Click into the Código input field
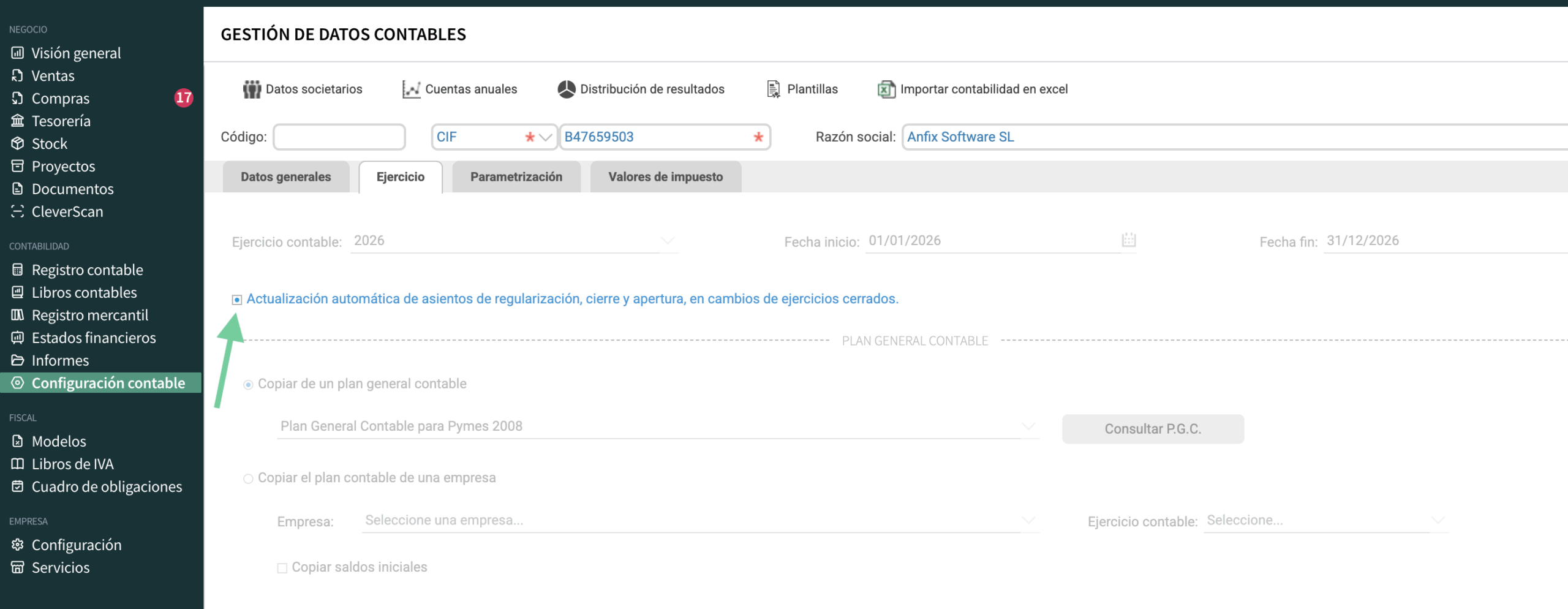Screen dimensions: 1568x609 pyautogui.click(x=339, y=137)
